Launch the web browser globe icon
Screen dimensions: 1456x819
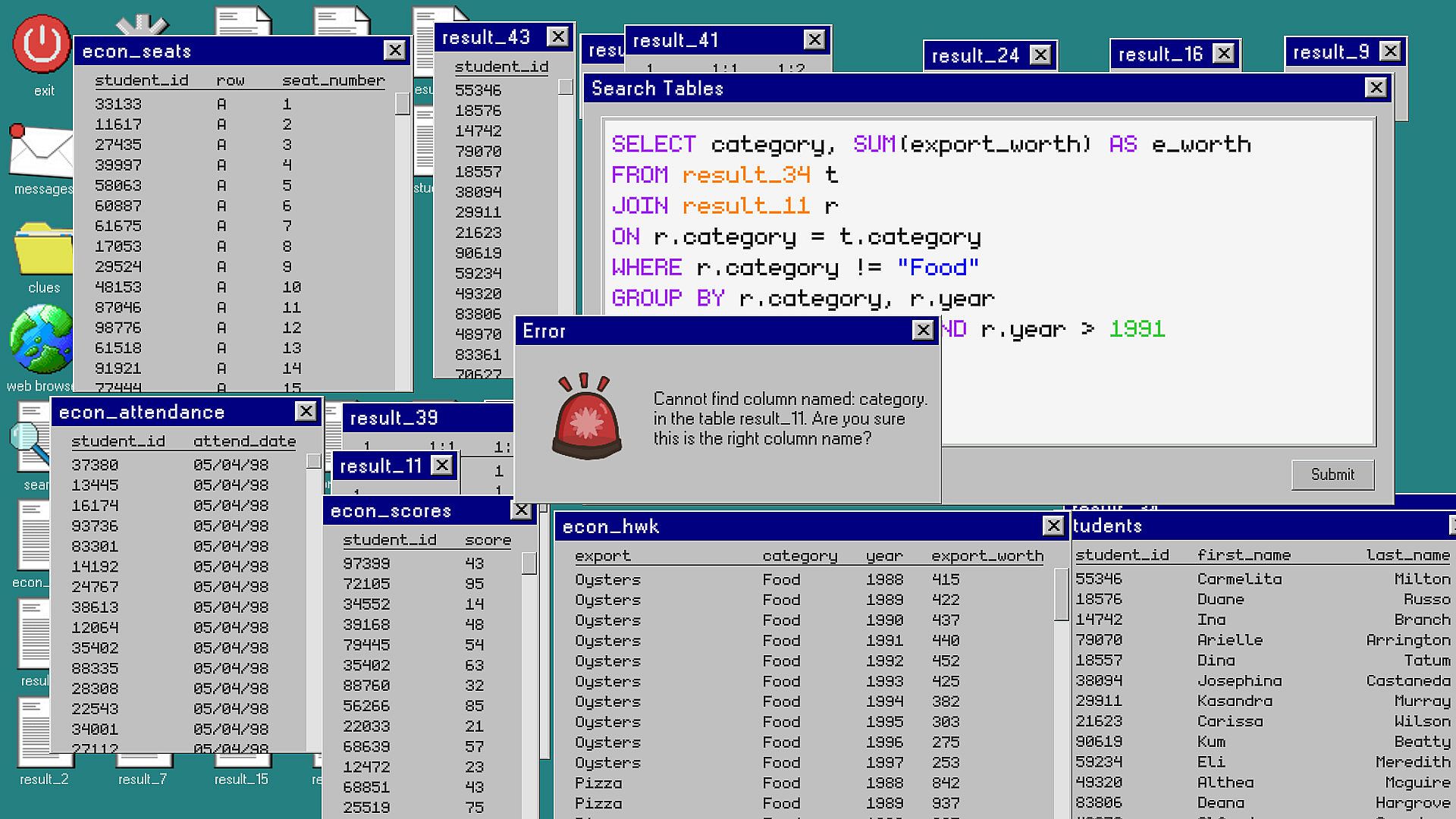tap(40, 340)
